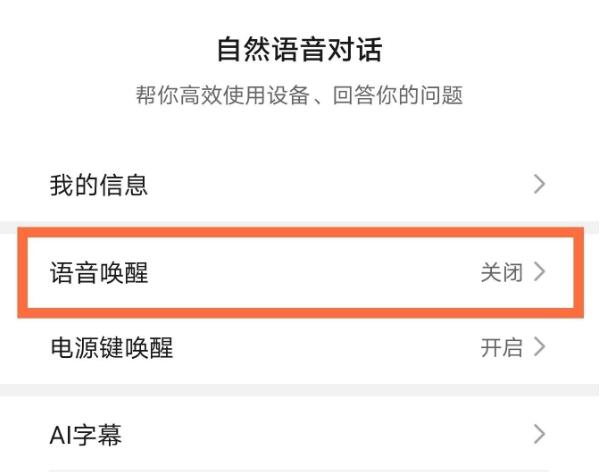Select the AI字幕 label text
The height and width of the screenshot is (476, 600).
pyautogui.click(x=86, y=435)
